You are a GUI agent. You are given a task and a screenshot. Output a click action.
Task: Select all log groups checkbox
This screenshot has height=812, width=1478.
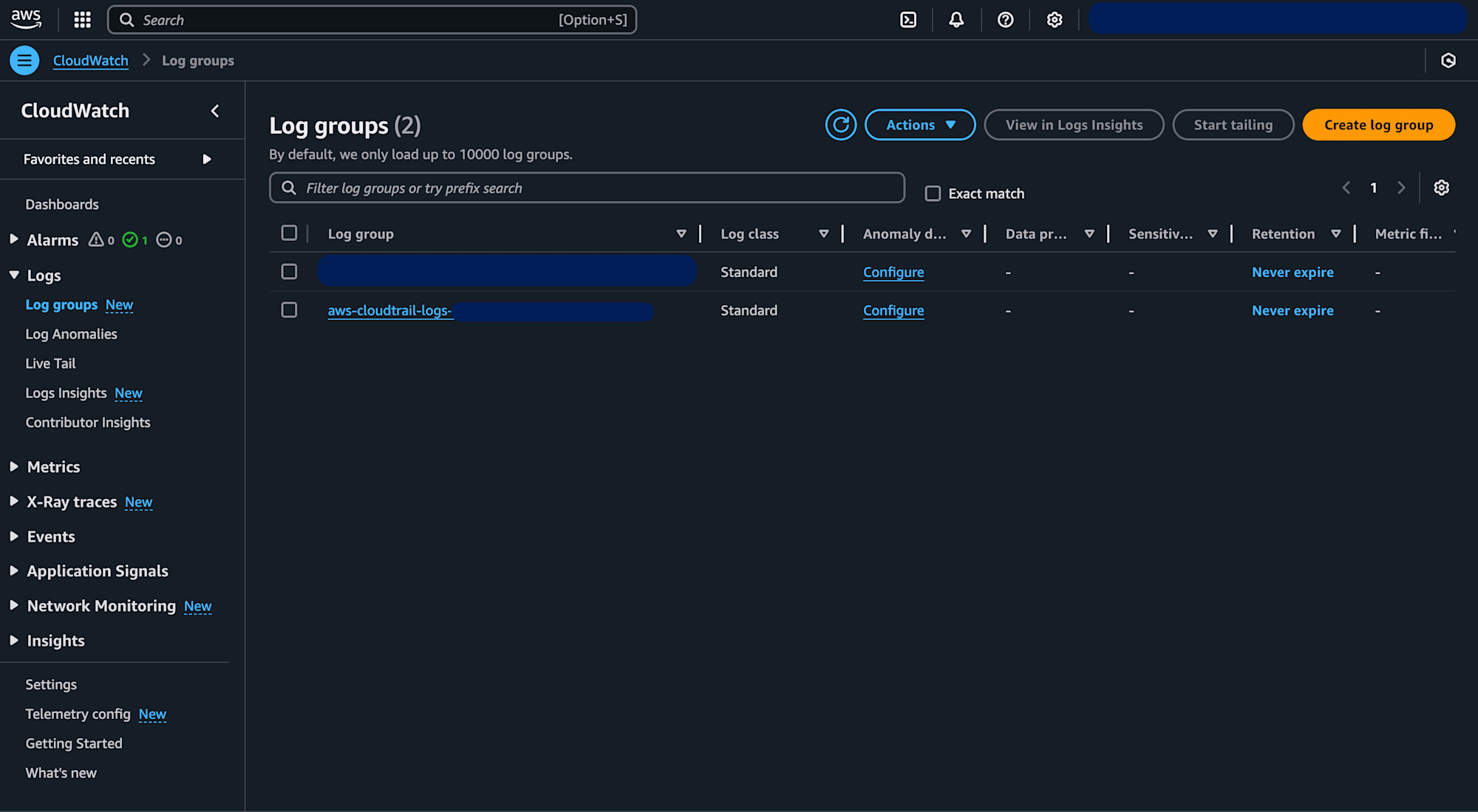pos(289,233)
